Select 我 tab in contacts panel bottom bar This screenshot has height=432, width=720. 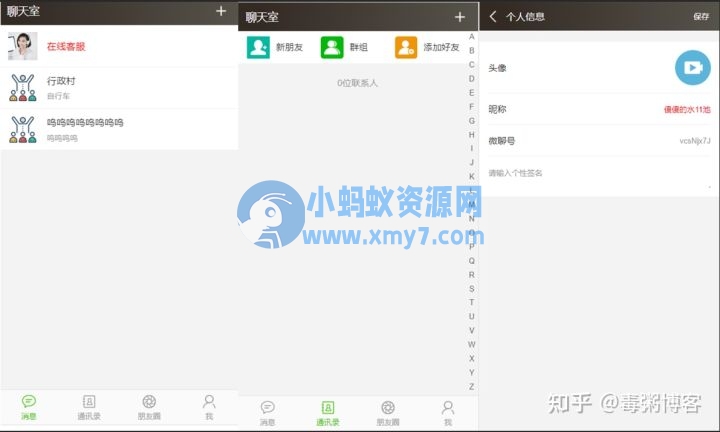[x=448, y=413]
